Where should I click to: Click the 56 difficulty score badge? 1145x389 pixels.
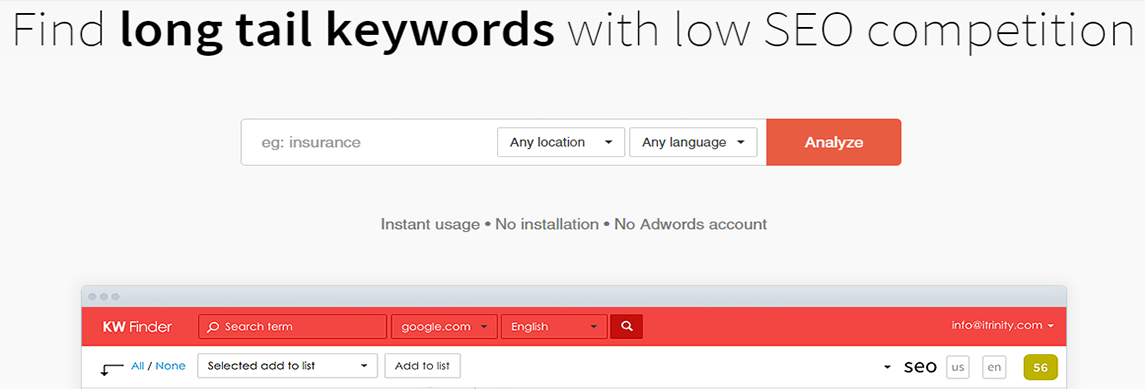point(1041,368)
